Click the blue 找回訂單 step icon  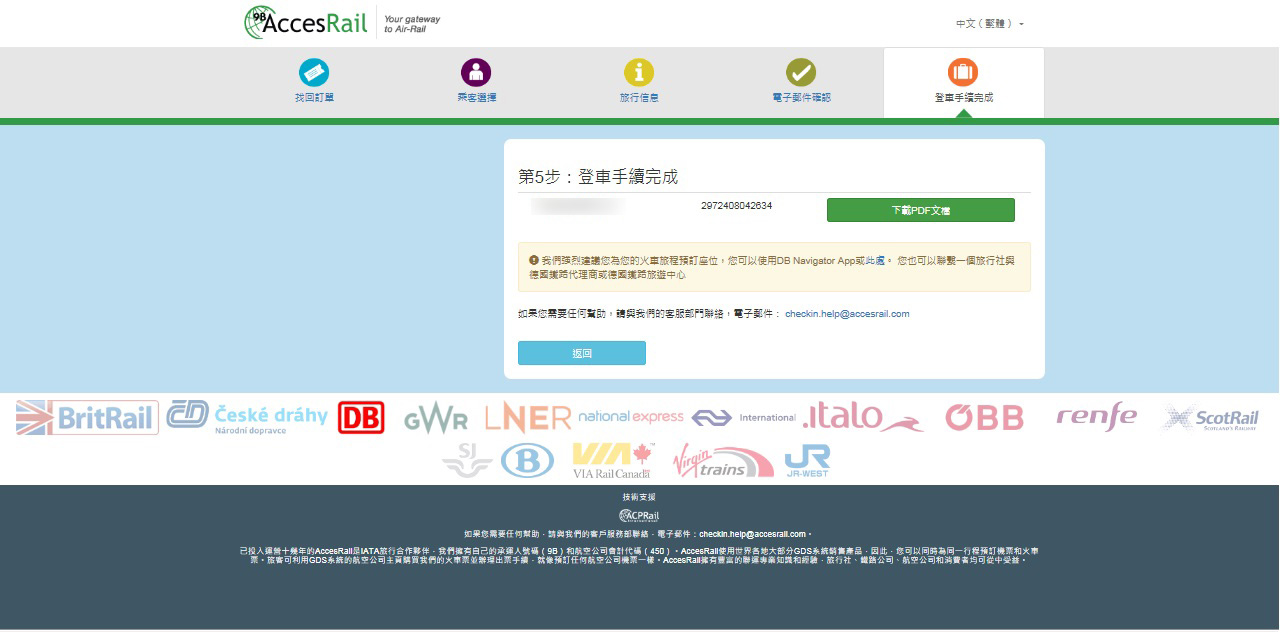pos(314,72)
